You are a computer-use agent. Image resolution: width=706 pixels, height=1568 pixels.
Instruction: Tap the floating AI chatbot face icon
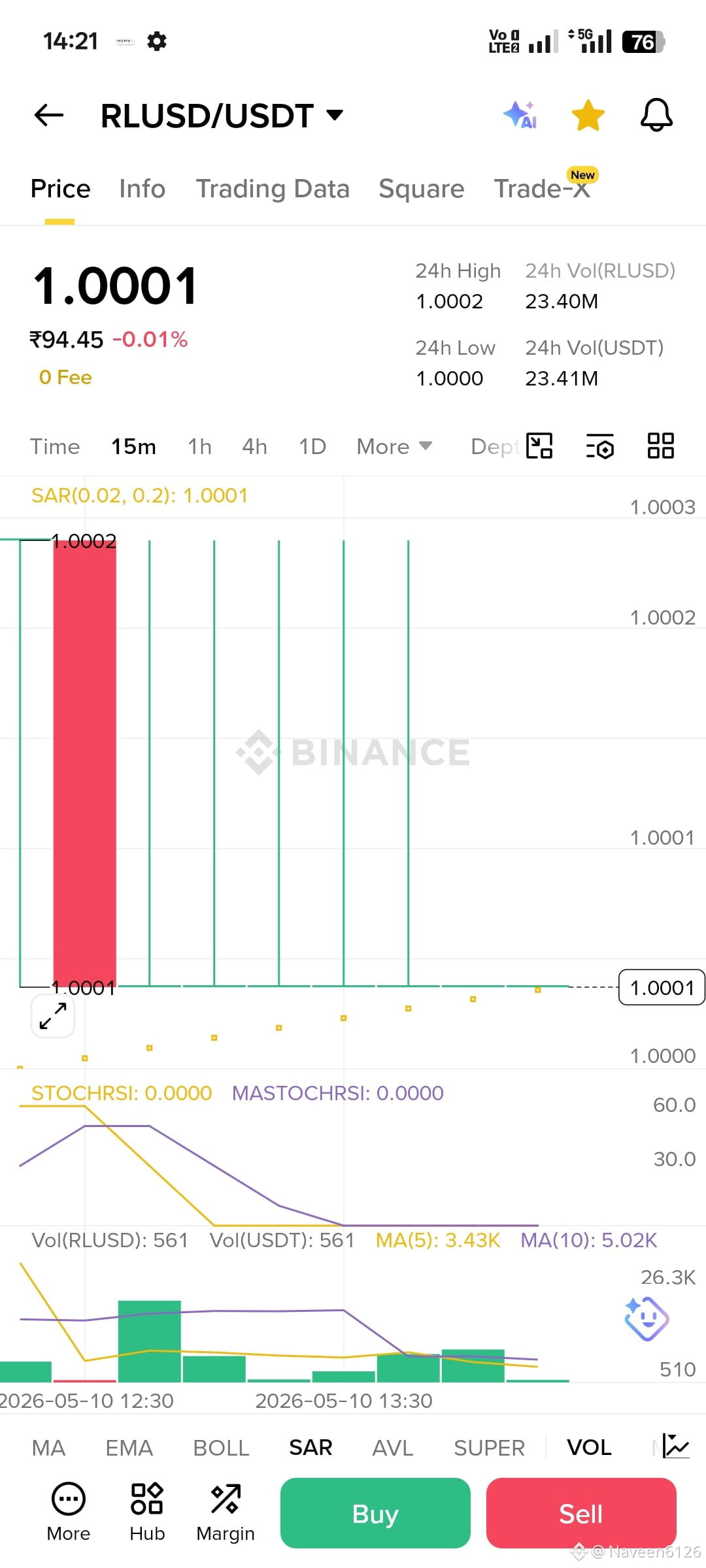point(647,1318)
